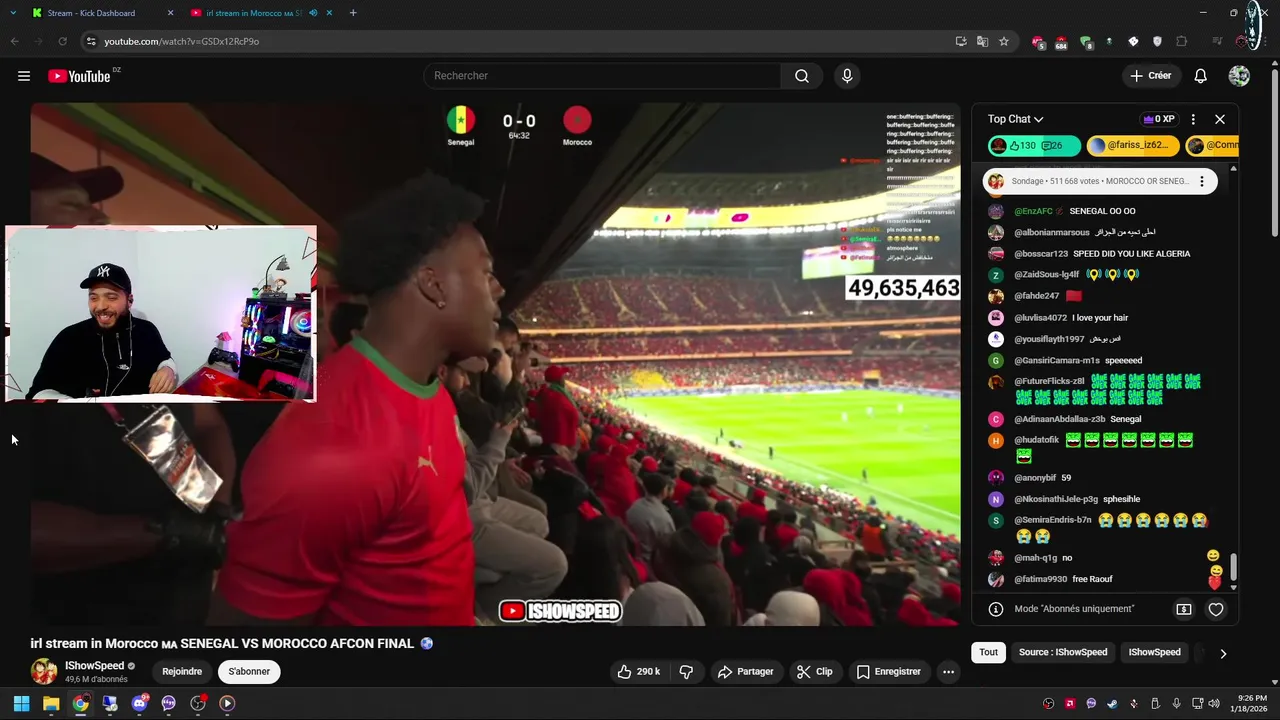Click the Rejoindre join button
Viewport: 1280px width, 720px height.
coord(182,672)
